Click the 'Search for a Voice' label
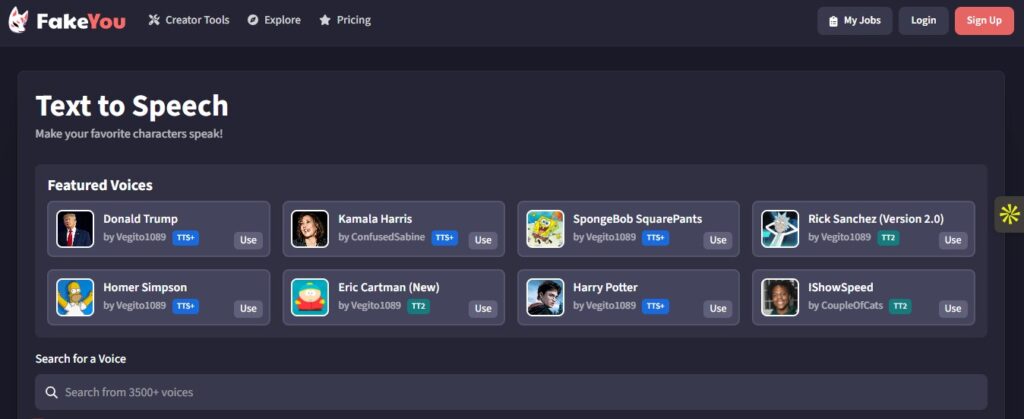Screen dimensions: 1024x419 pyautogui.click(x=80, y=359)
